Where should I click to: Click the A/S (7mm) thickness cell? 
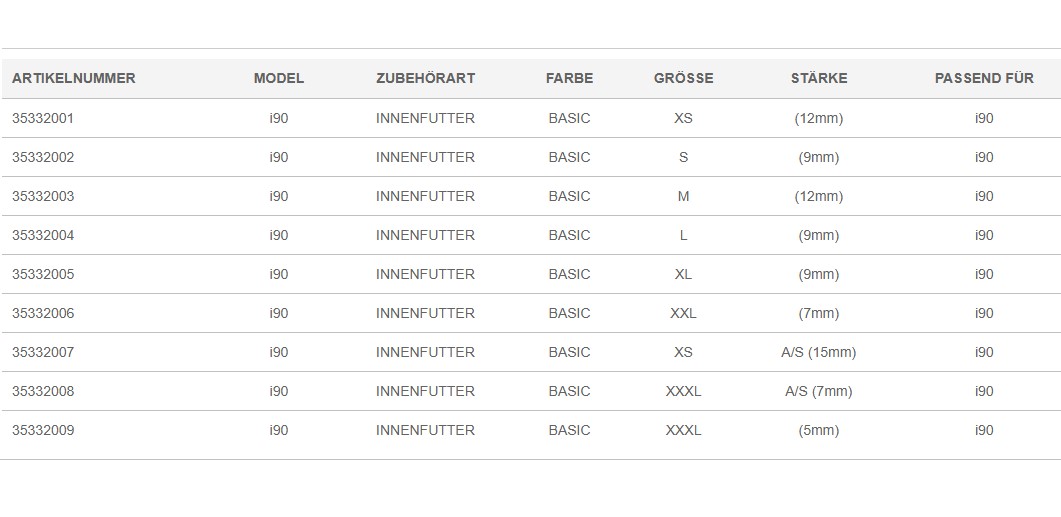tap(819, 392)
